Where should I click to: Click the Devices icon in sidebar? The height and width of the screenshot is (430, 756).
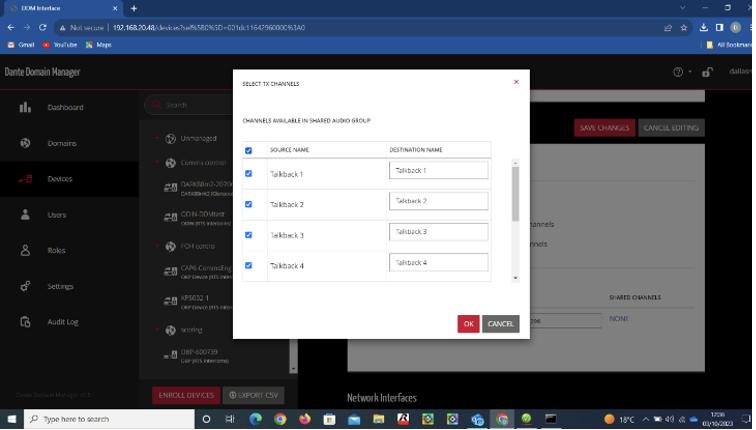pos(25,179)
